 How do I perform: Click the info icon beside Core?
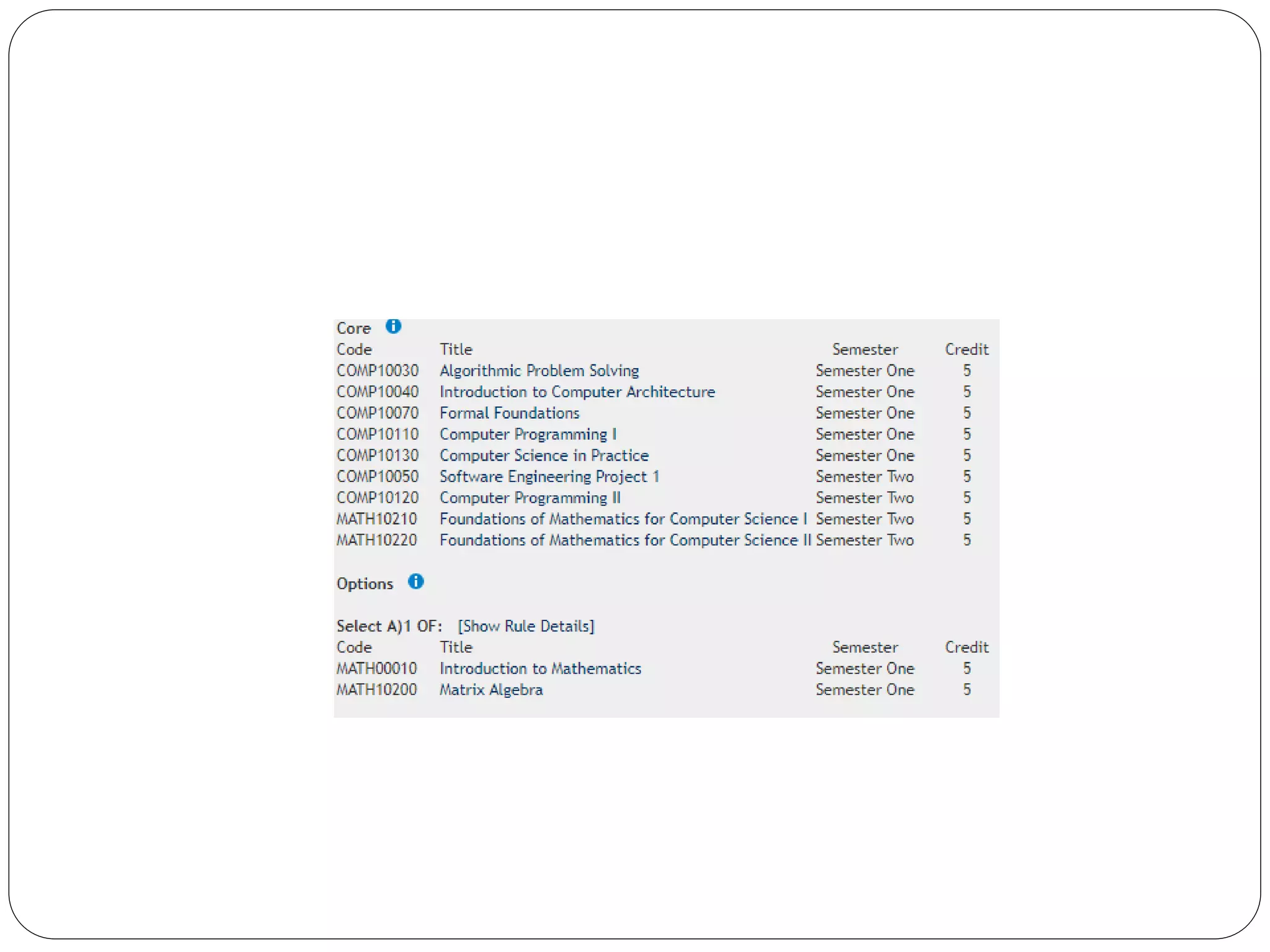(393, 326)
